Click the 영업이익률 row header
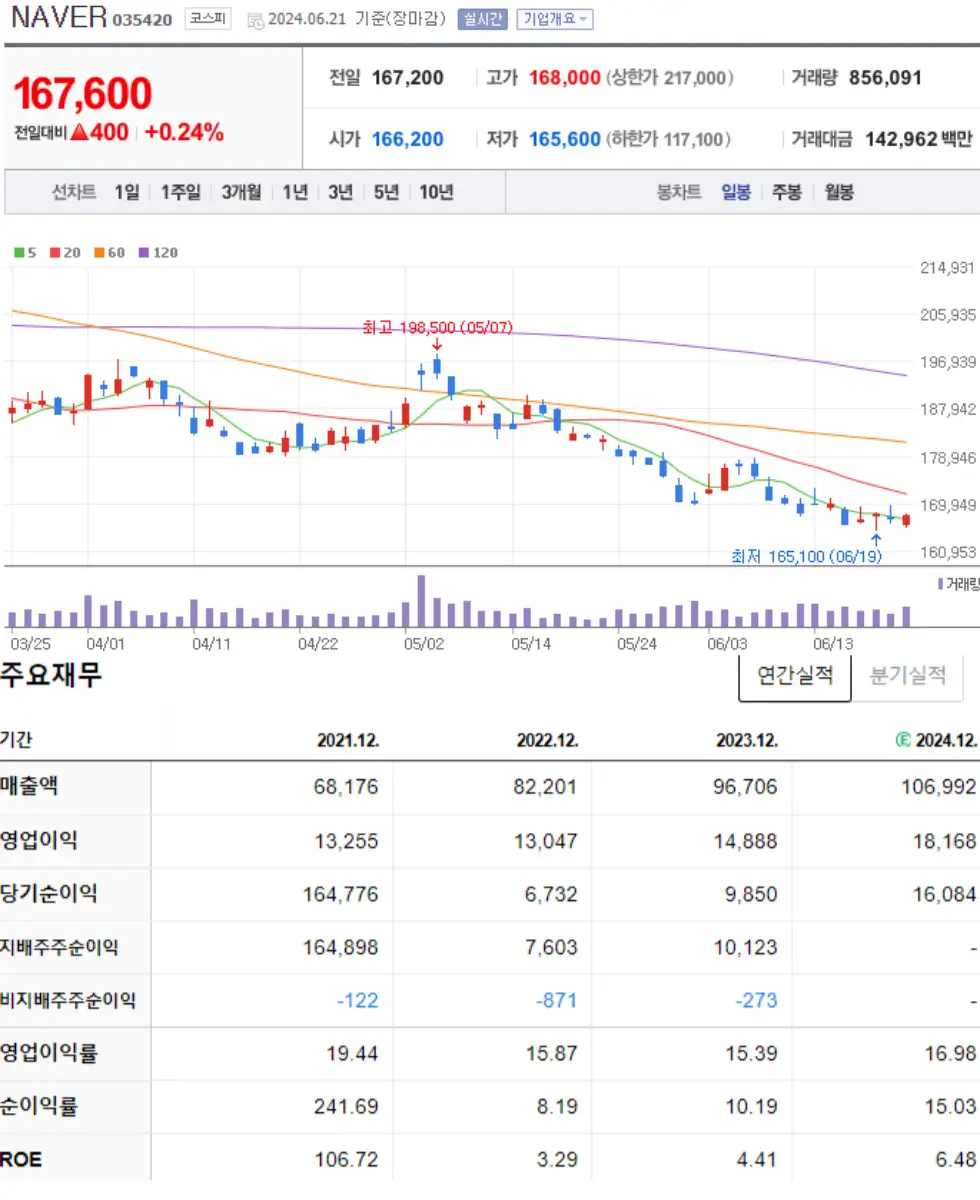 [x=49, y=1053]
